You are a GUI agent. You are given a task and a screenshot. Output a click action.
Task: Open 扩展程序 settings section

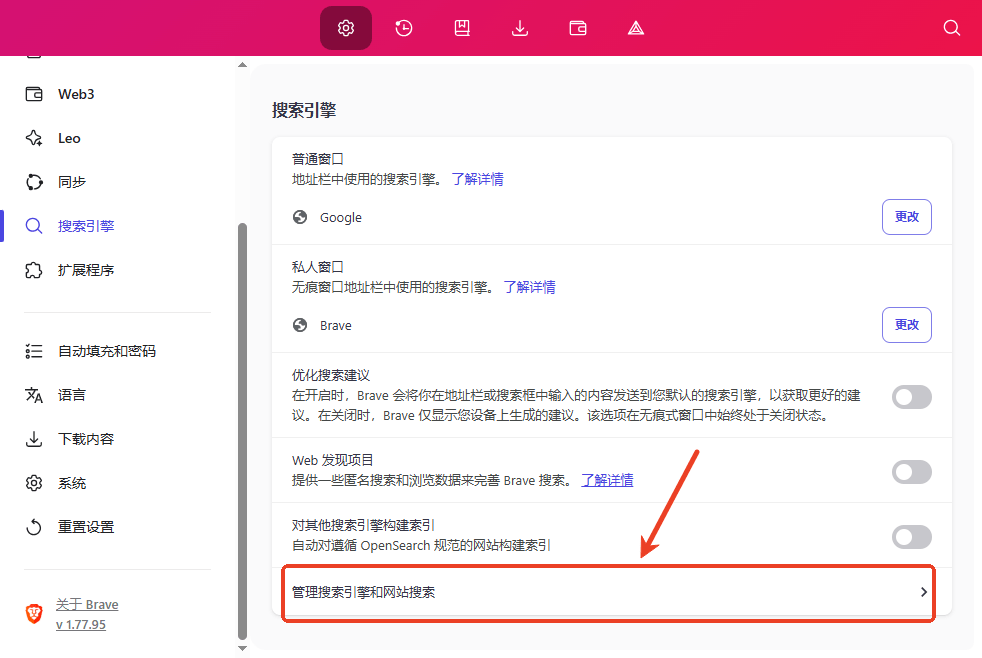coord(86,270)
